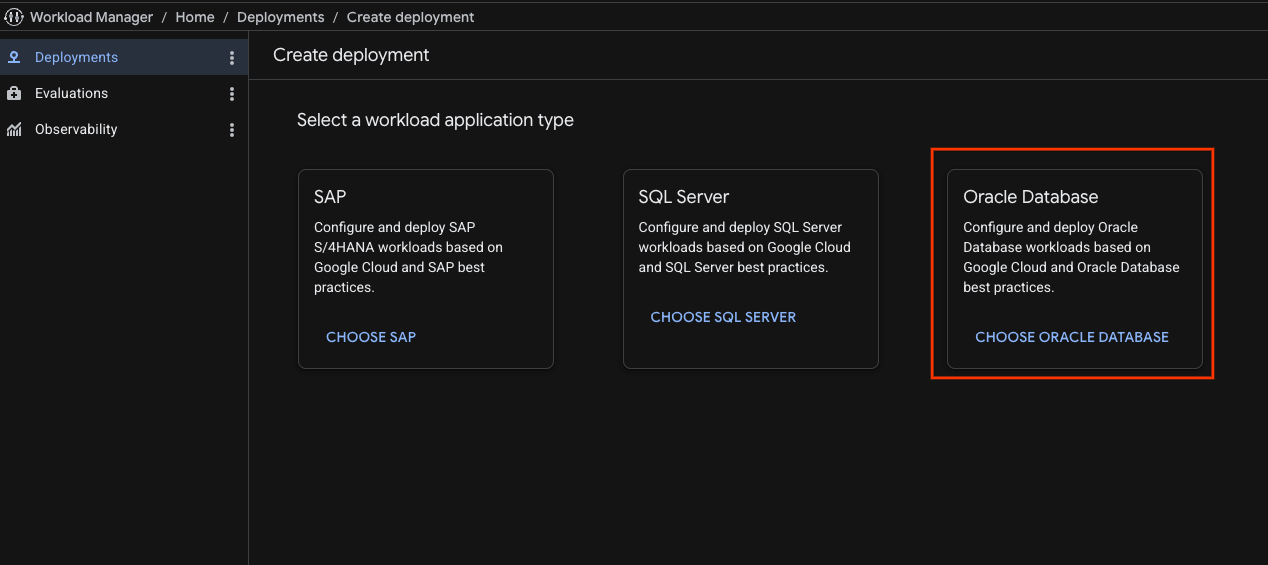Viewport: 1268px width, 565px height.
Task: Click the Deployments sidebar icon
Action: point(14,57)
